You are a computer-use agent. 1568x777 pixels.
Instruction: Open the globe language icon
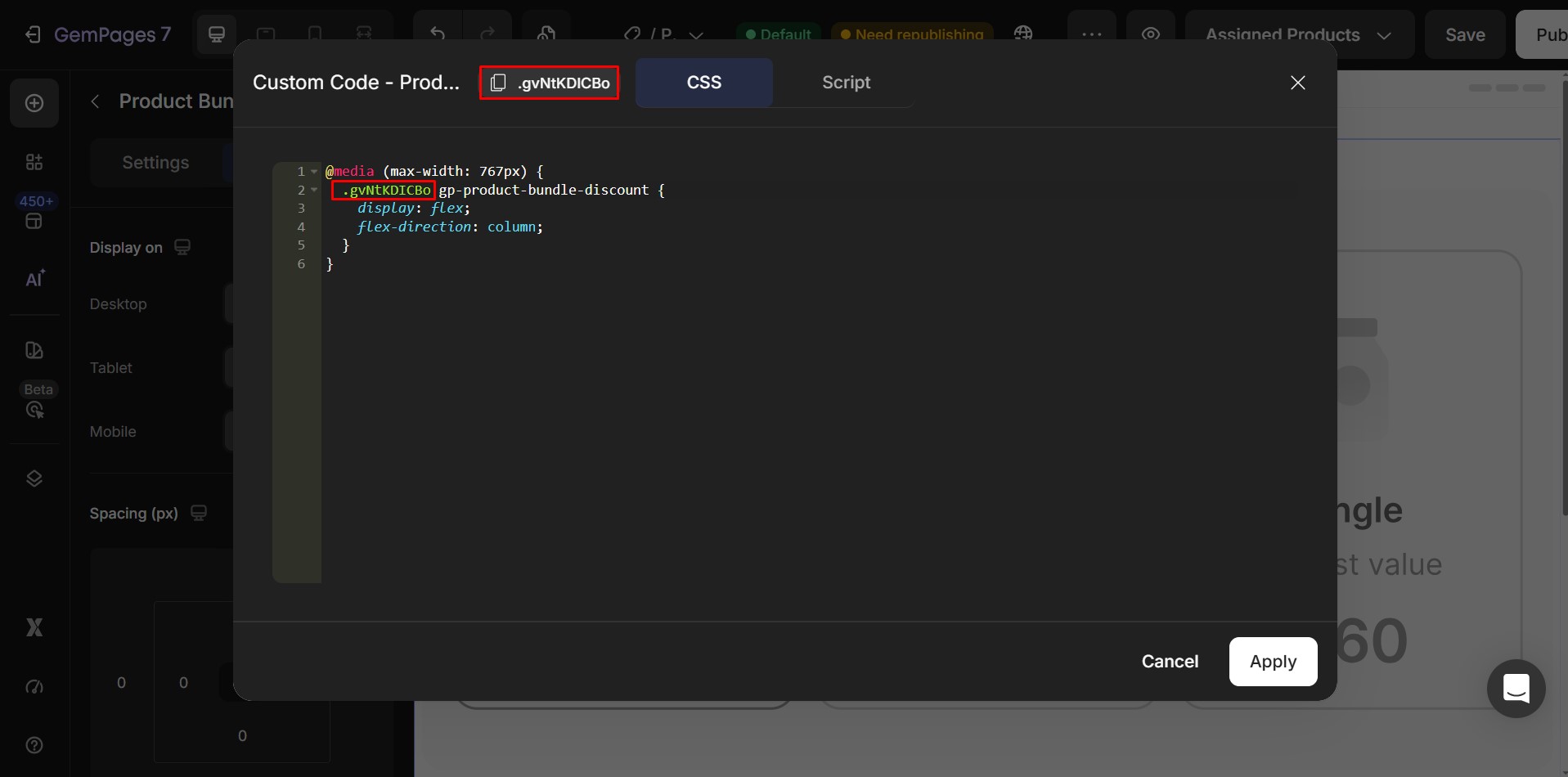[1023, 34]
